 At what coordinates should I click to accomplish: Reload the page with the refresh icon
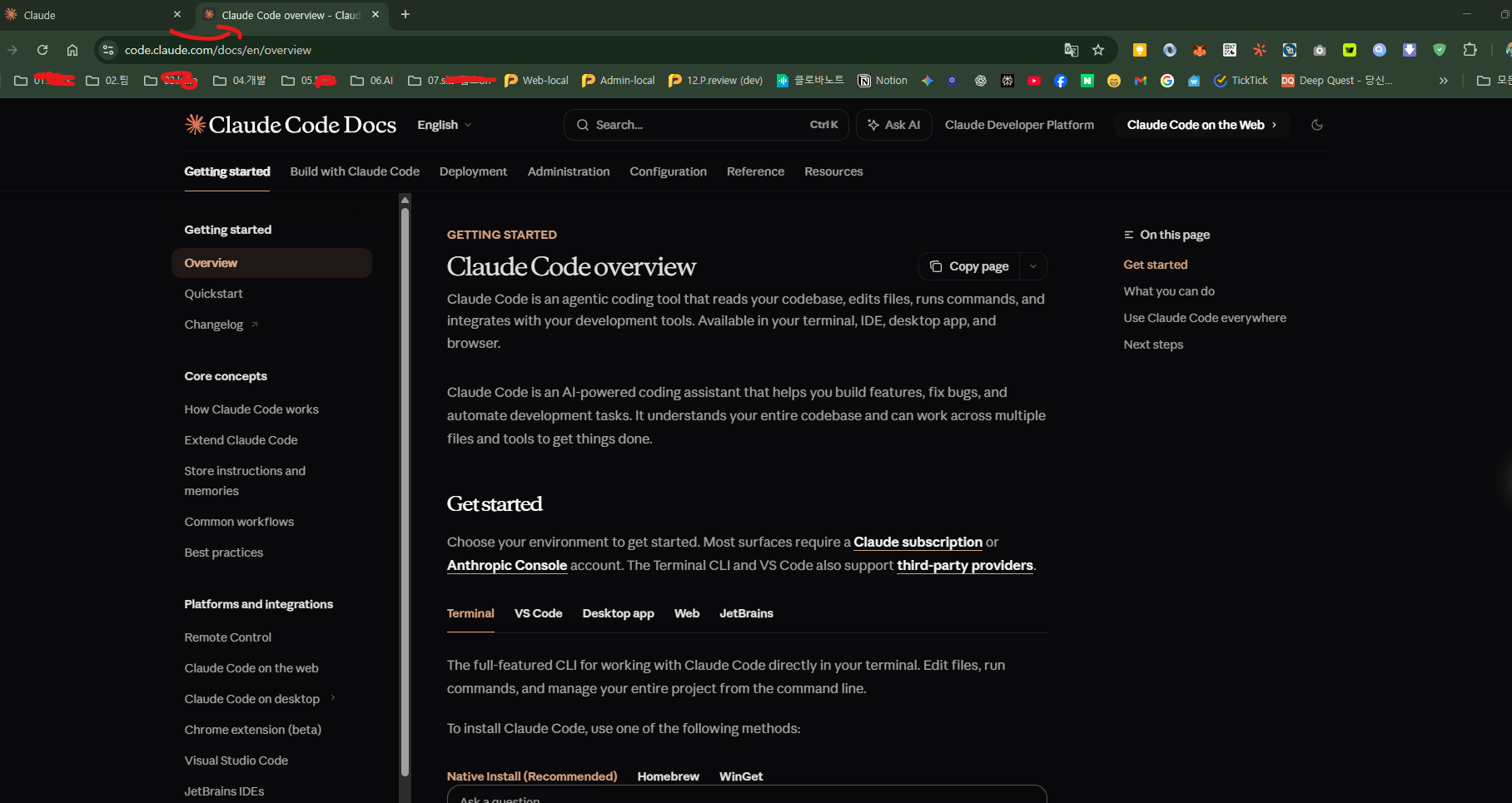coord(42,50)
